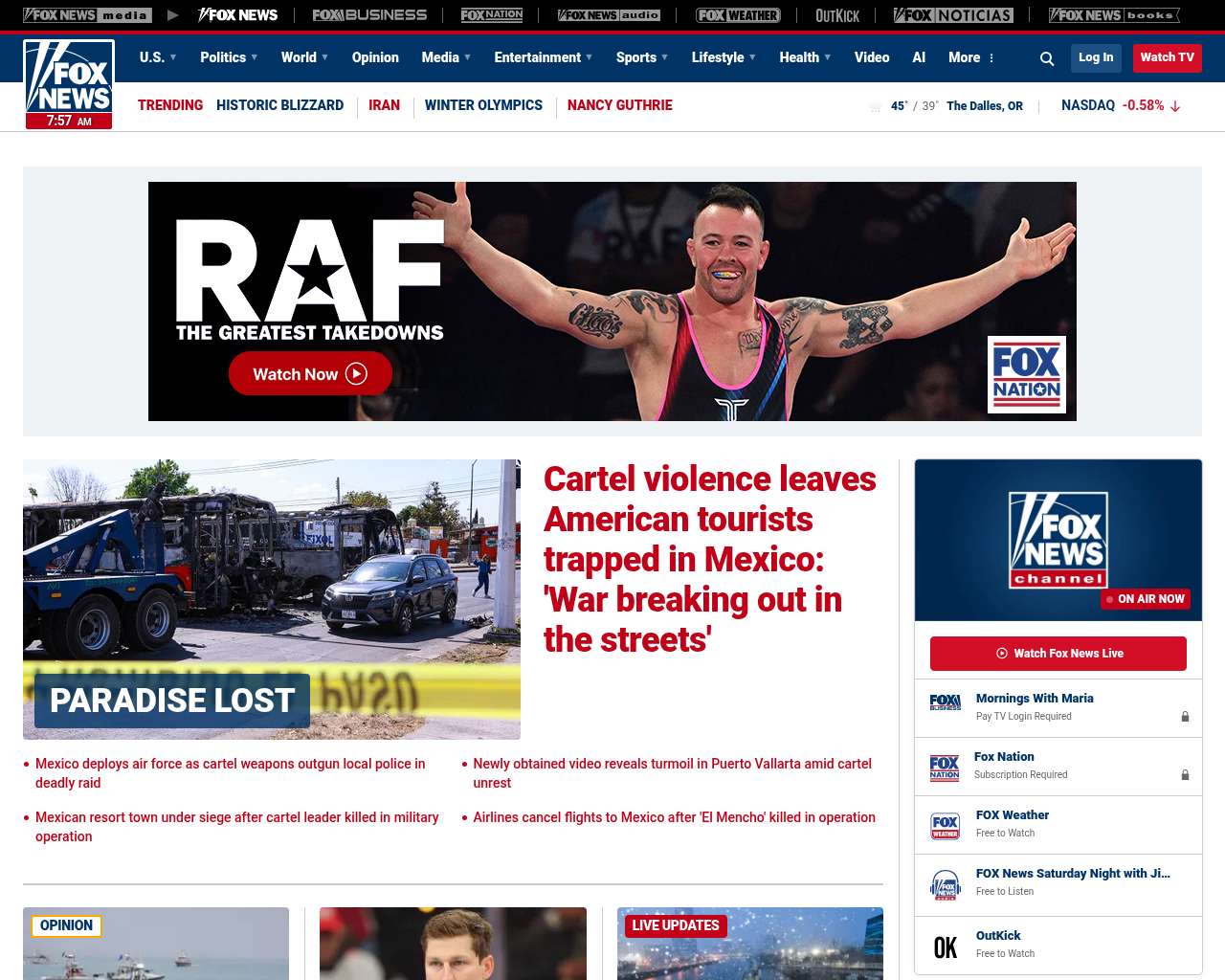Click the NASDAQ down arrow indicator
The height and width of the screenshot is (980, 1225).
tap(1175, 106)
